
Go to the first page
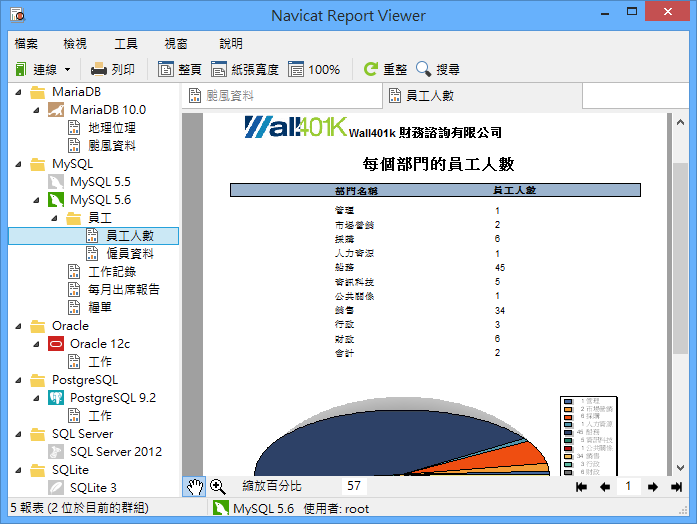pyautogui.click(x=581, y=487)
